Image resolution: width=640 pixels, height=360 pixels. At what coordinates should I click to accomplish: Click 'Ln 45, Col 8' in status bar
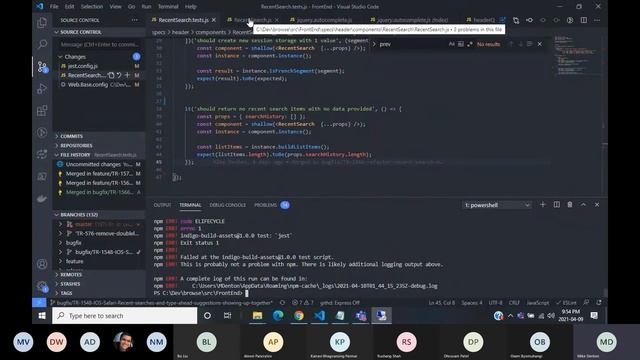pos(441,302)
